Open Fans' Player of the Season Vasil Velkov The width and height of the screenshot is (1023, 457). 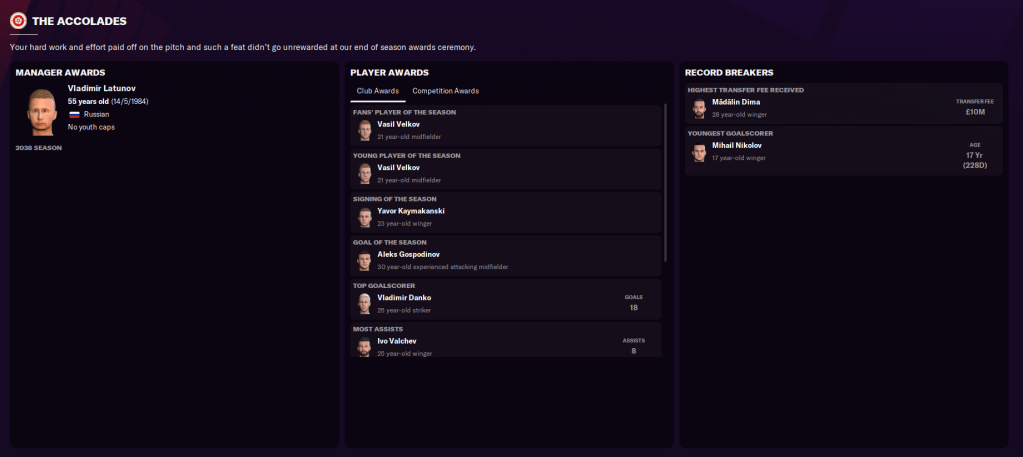(398, 124)
